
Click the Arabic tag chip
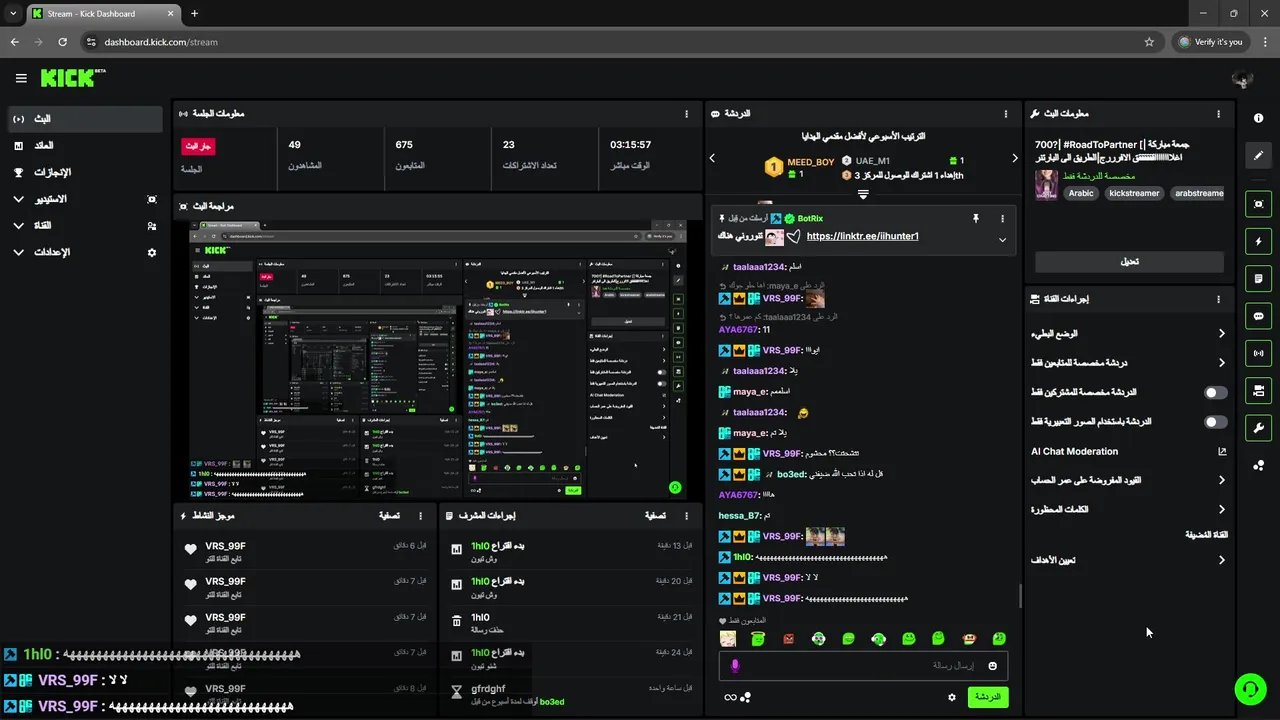pos(1081,193)
